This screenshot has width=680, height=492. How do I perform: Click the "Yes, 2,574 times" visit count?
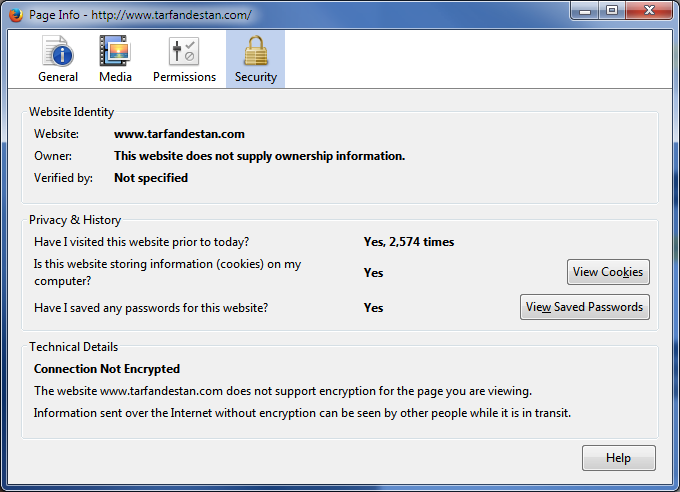coord(408,242)
